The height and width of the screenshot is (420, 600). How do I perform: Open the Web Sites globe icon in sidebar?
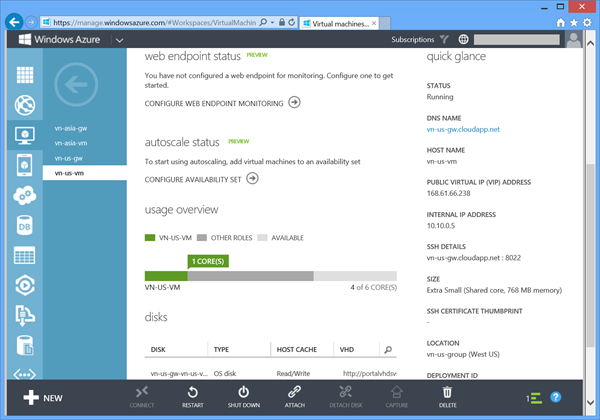tap(25, 105)
